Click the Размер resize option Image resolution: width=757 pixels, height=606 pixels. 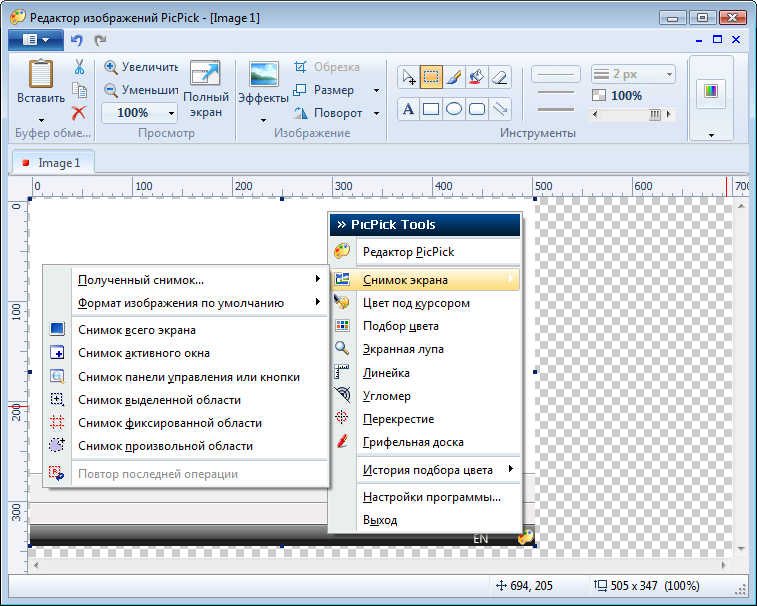click(324, 90)
